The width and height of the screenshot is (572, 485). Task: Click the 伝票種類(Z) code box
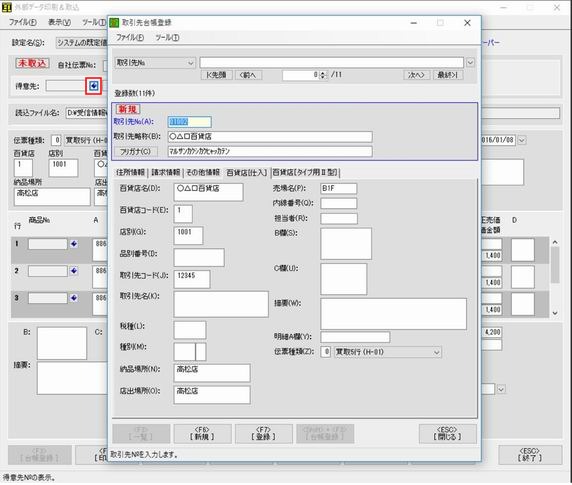[x=326, y=352]
